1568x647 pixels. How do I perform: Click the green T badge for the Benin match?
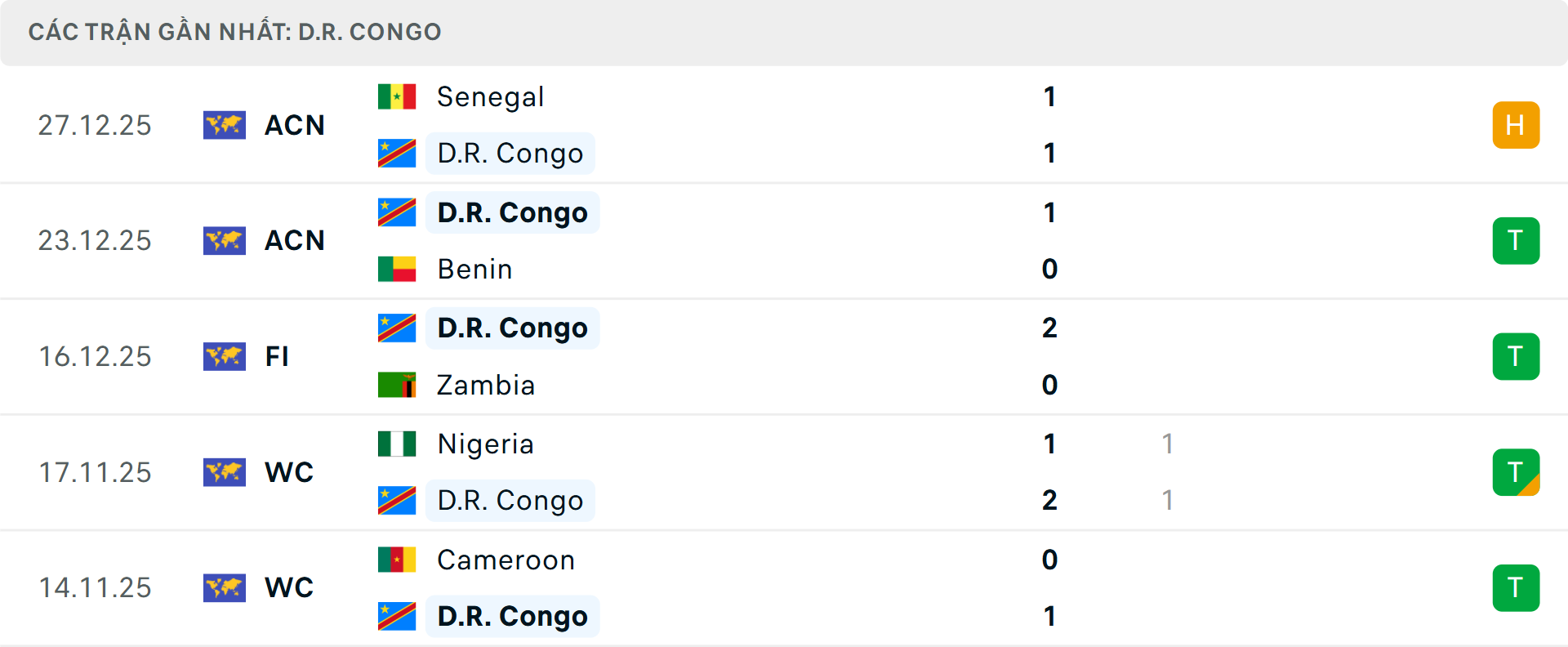click(x=1517, y=240)
